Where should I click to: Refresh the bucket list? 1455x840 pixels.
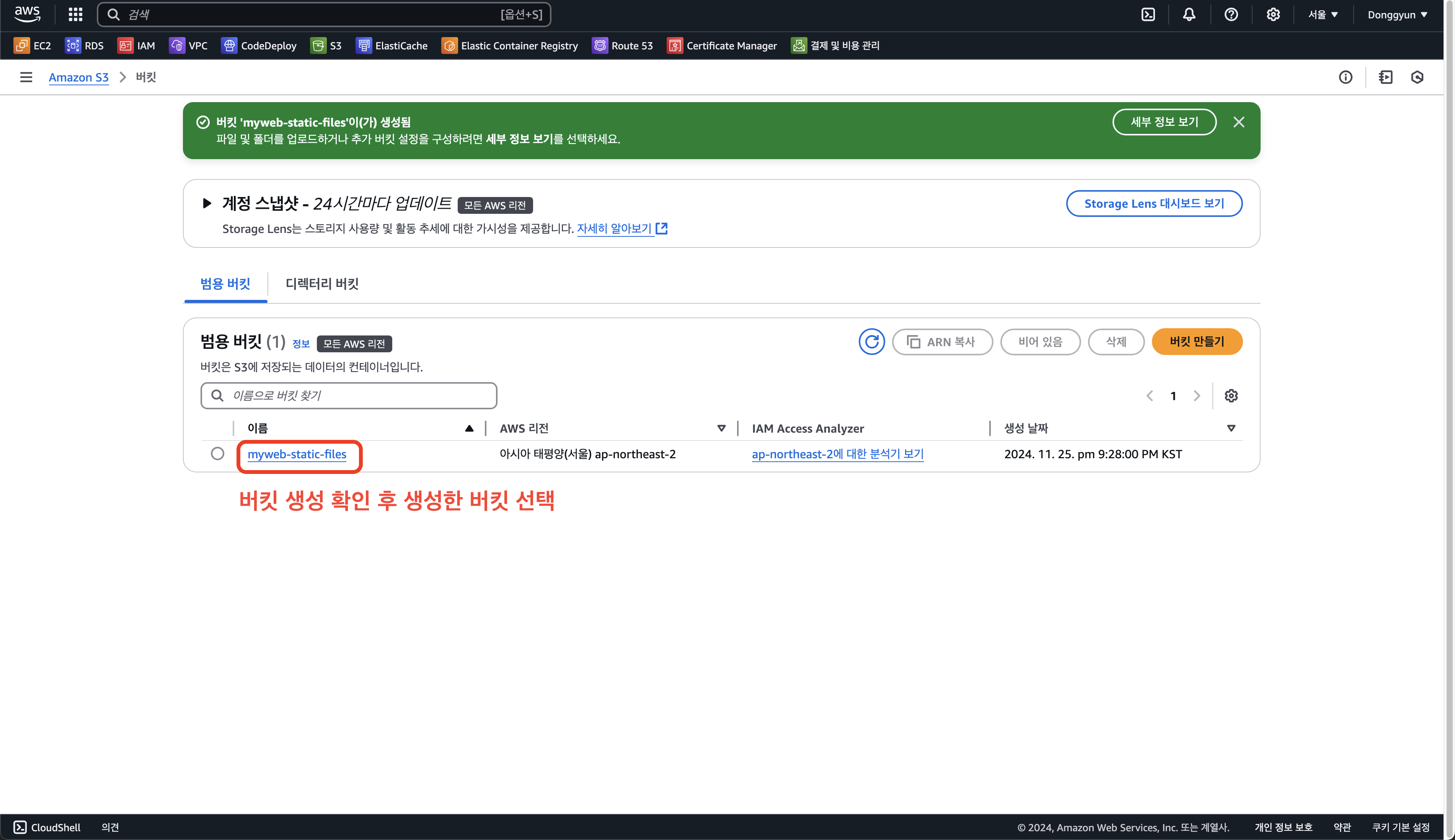pos(871,342)
